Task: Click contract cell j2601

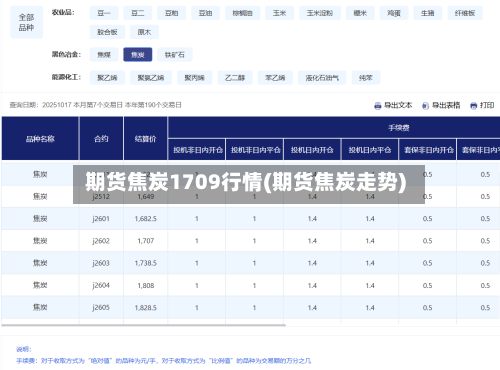Action: tap(101, 219)
